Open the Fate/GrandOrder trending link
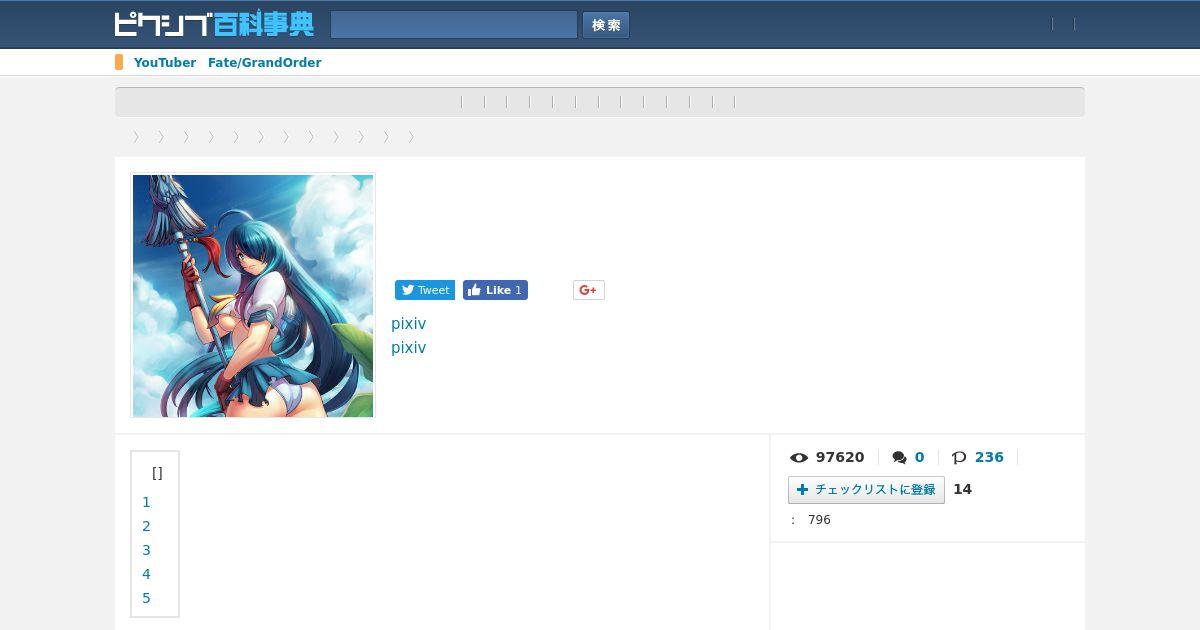This screenshot has height=630, width=1200. click(265, 62)
